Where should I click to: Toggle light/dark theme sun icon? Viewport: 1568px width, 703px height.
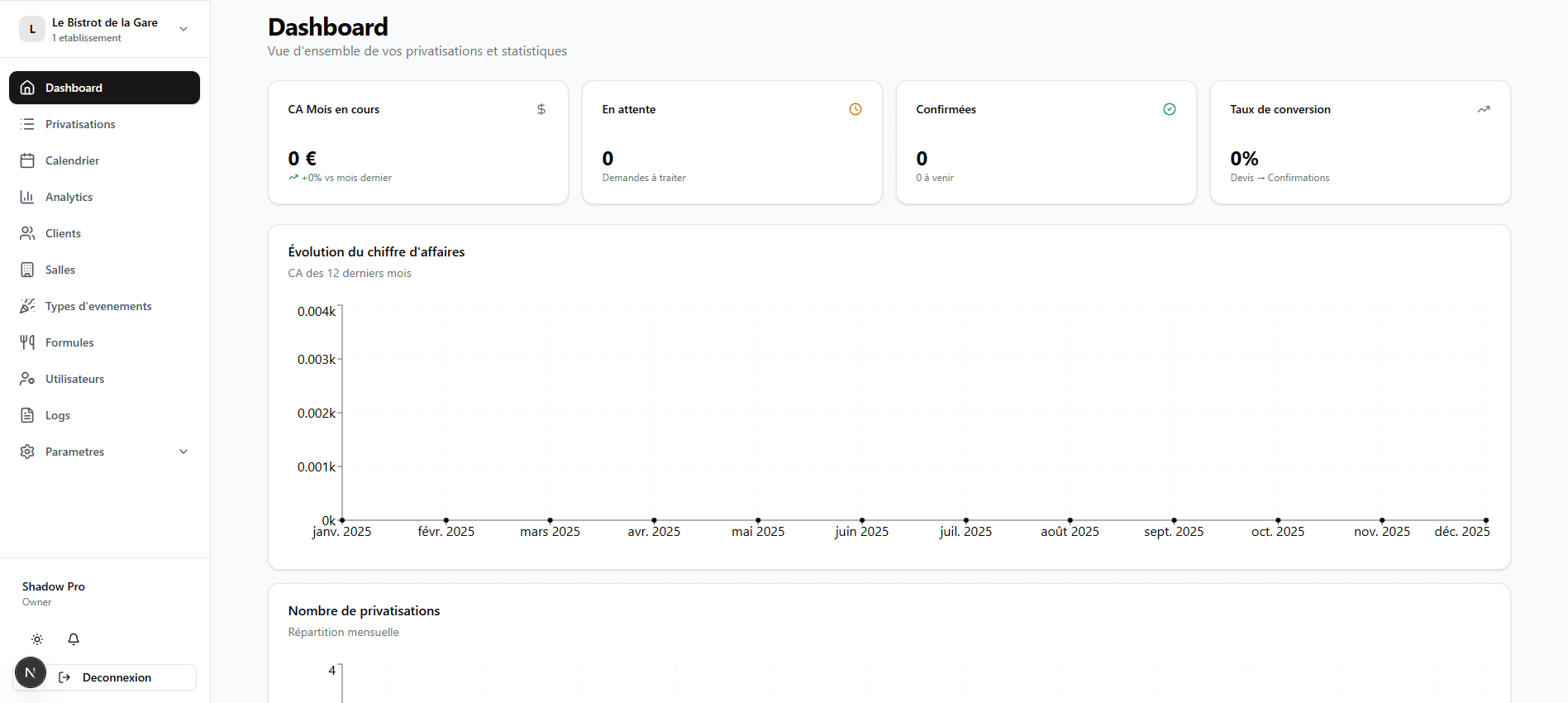point(37,639)
